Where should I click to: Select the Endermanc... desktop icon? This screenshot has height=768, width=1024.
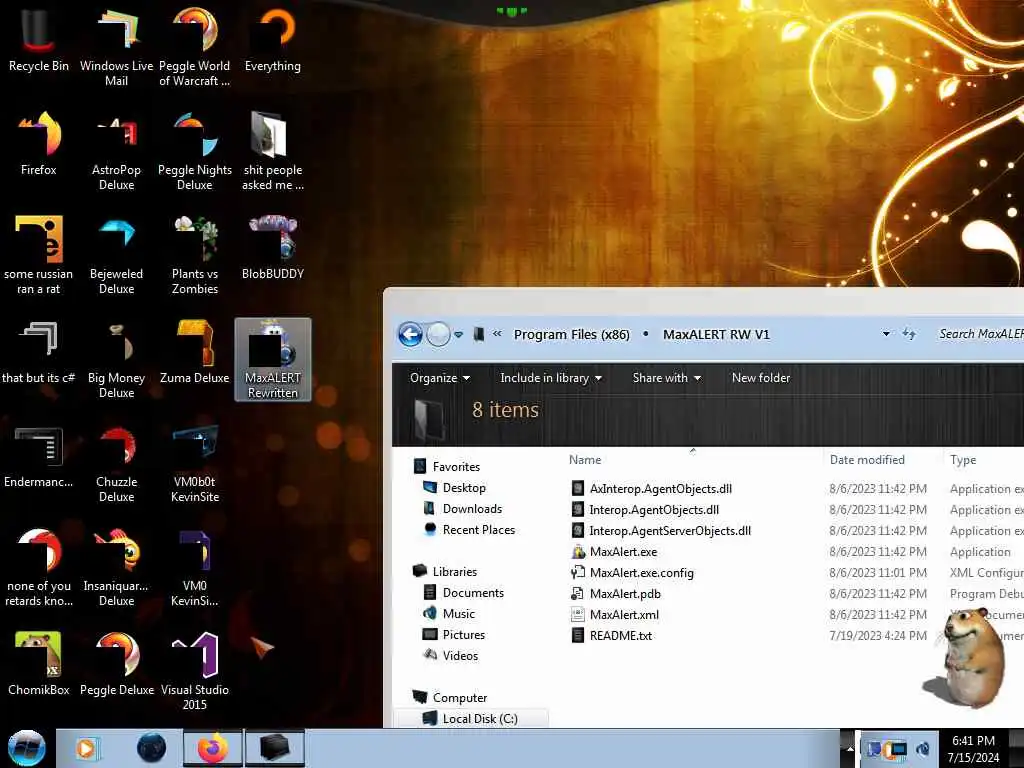[39, 455]
